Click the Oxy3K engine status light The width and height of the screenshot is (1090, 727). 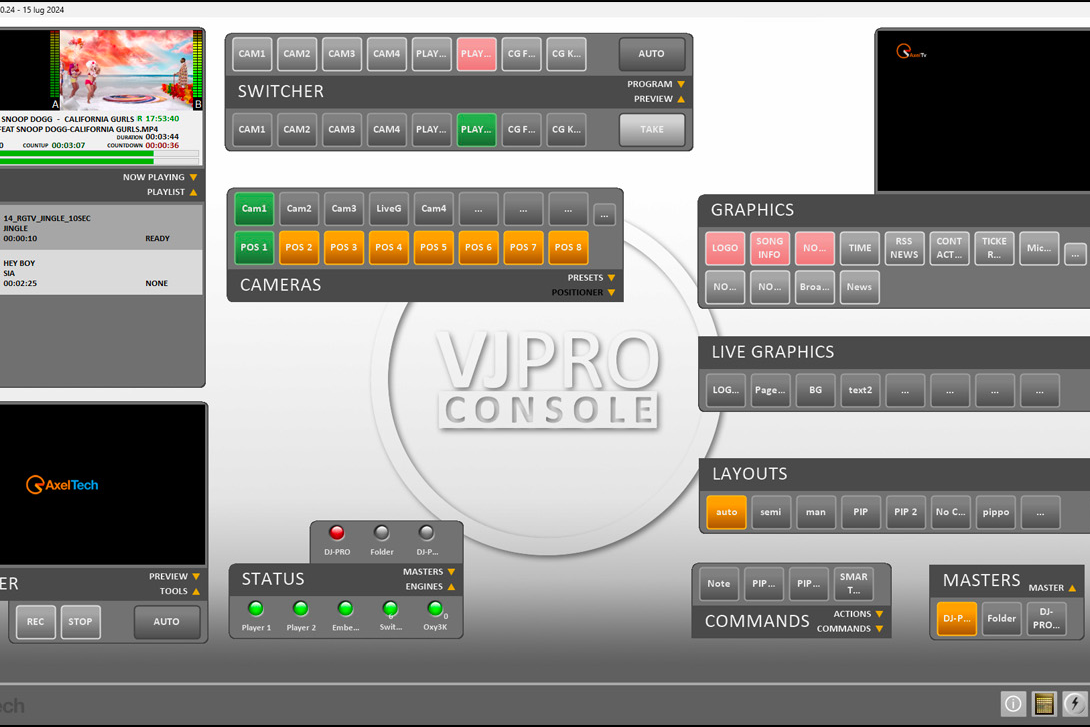pyautogui.click(x=435, y=609)
